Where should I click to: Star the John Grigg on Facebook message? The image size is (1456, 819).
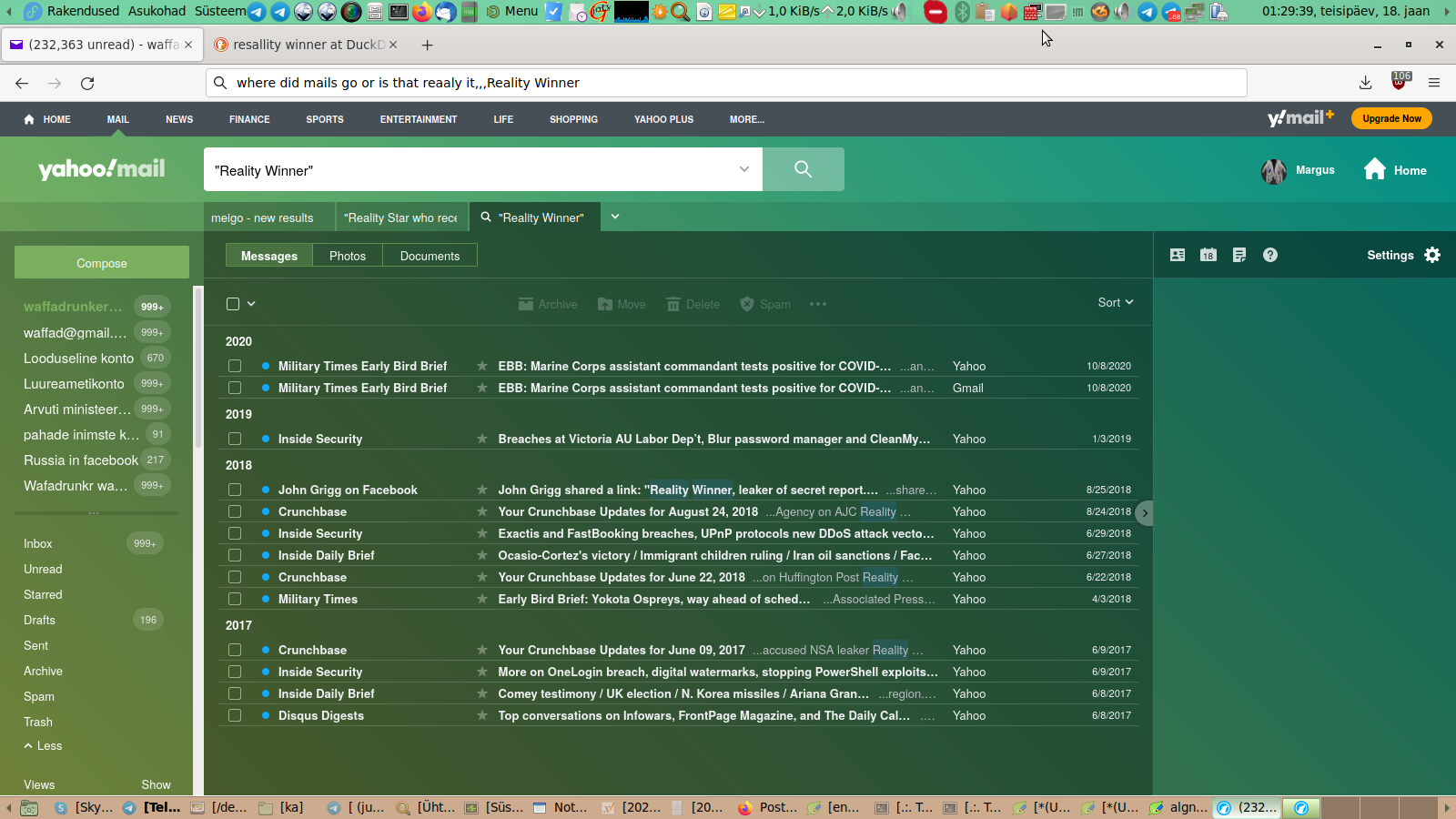(482, 490)
